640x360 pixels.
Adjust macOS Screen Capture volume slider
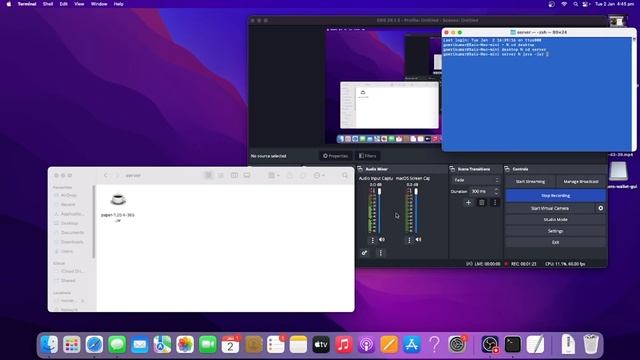[416, 211]
